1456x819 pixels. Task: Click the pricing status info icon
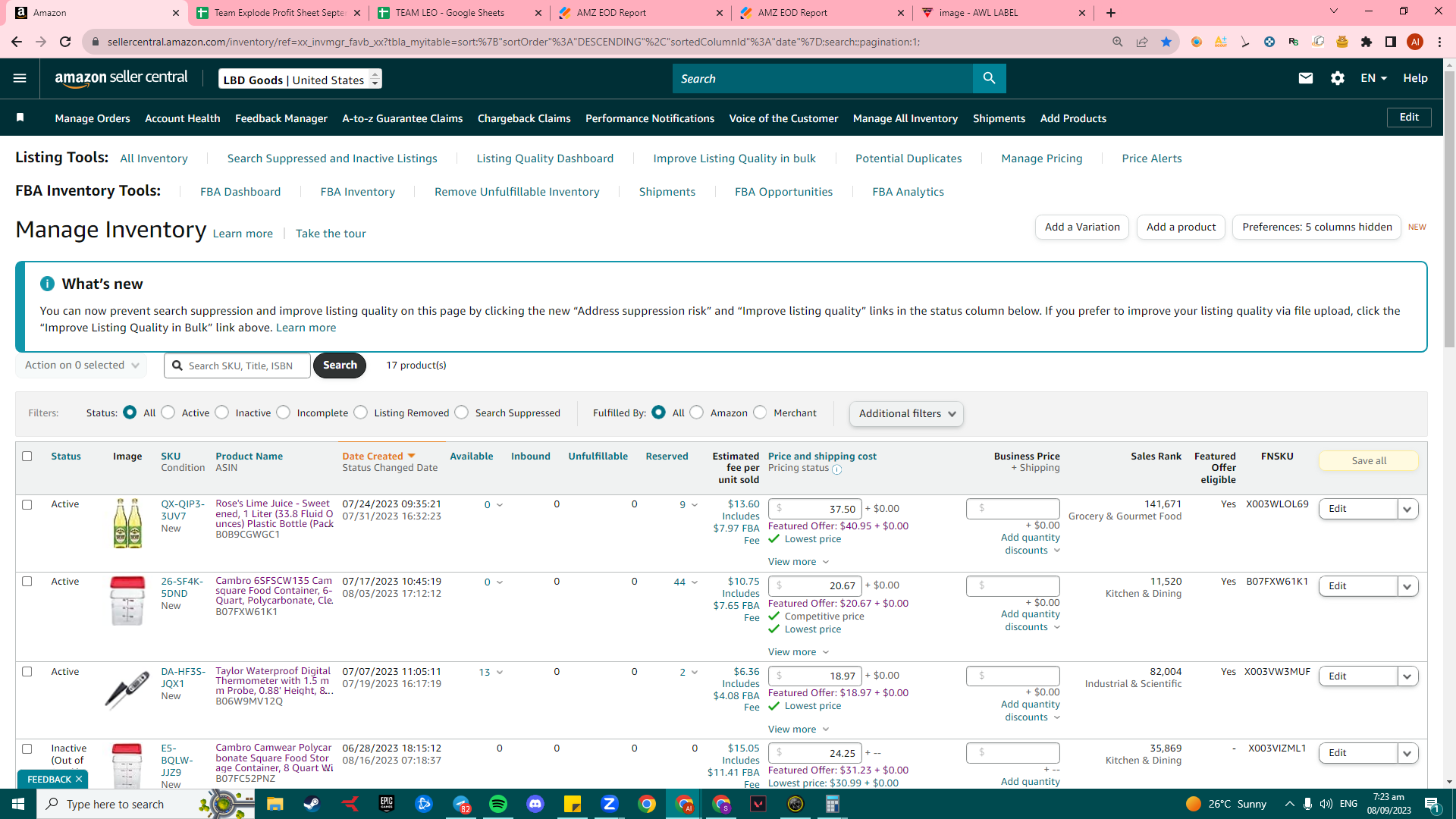pyautogui.click(x=837, y=469)
